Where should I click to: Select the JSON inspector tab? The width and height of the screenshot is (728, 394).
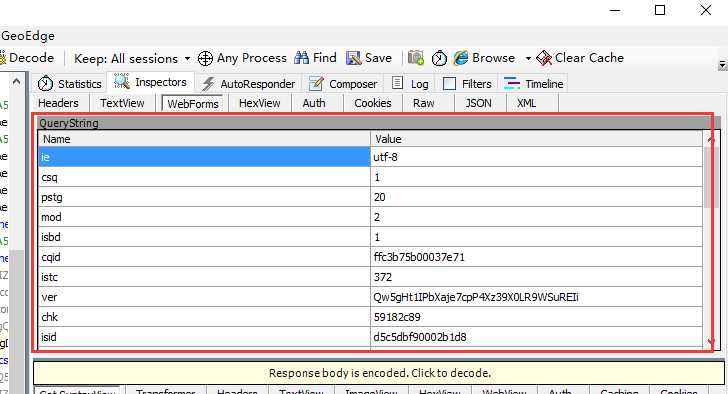(478, 103)
